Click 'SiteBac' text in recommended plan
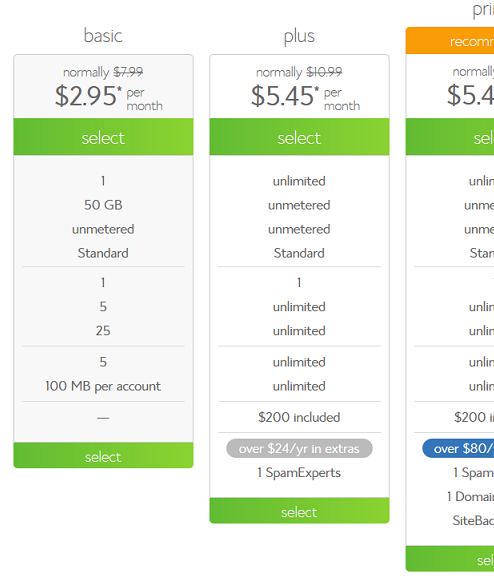The image size is (494, 580). (473, 521)
